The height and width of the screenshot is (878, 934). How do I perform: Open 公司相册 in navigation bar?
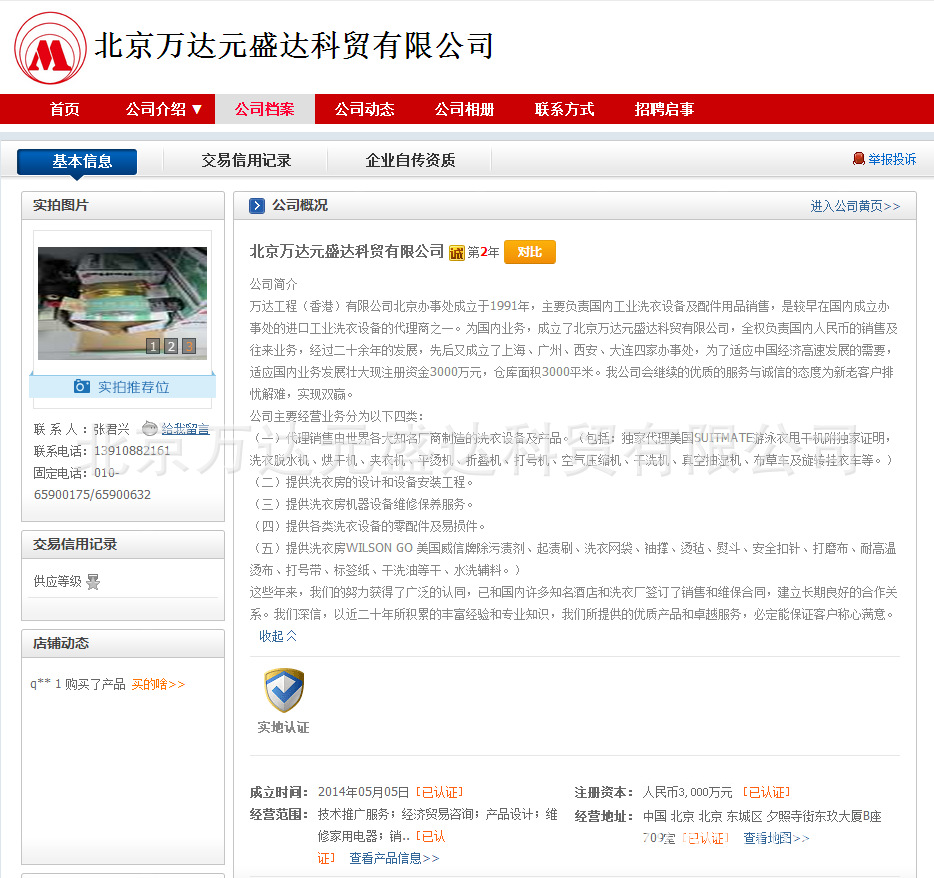click(465, 110)
